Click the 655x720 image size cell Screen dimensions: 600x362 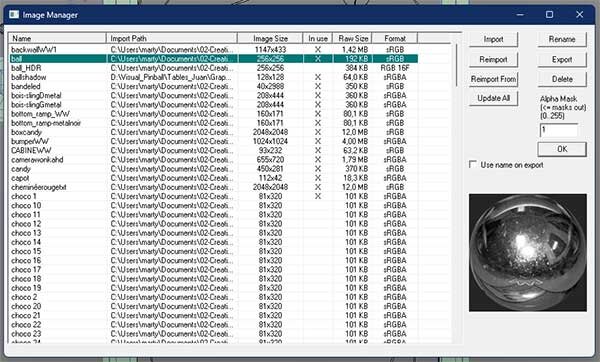(x=270, y=160)
